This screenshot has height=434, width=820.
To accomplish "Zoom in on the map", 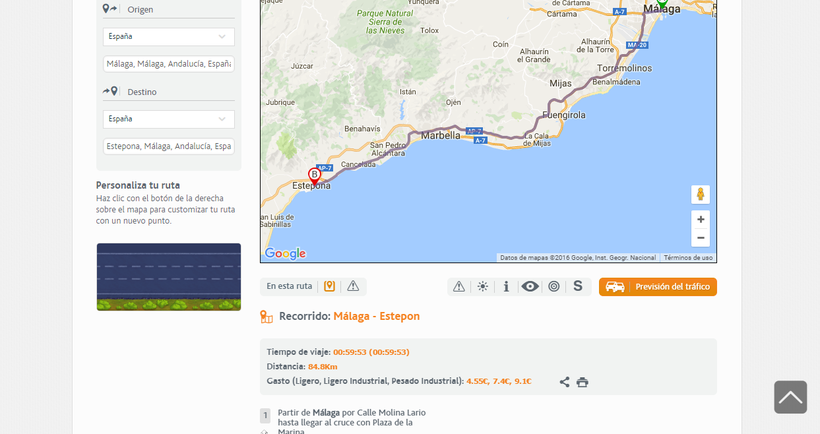I will [x=700, y=219].
